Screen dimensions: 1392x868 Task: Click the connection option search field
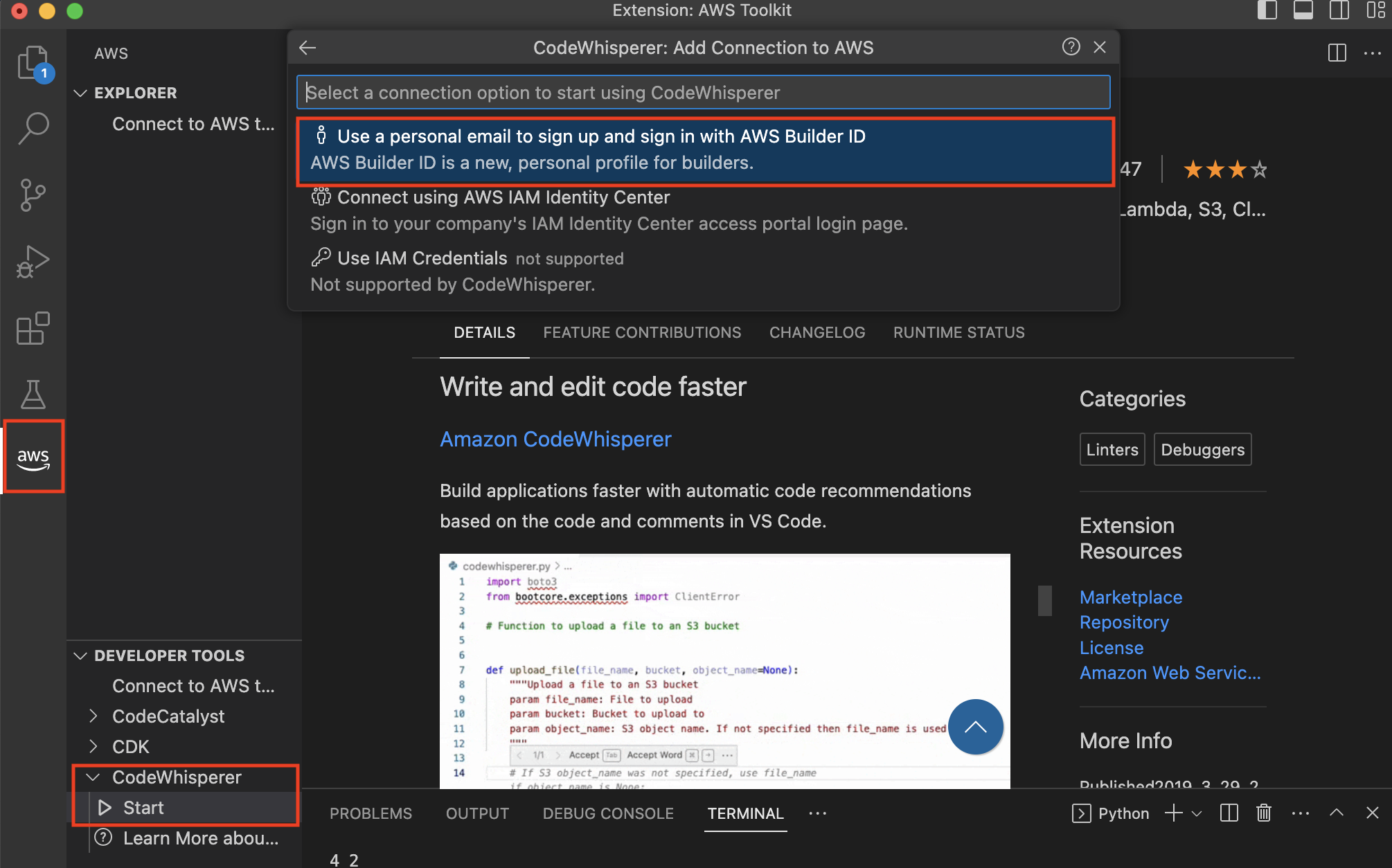pyautogui.click(x=703, y=93)
